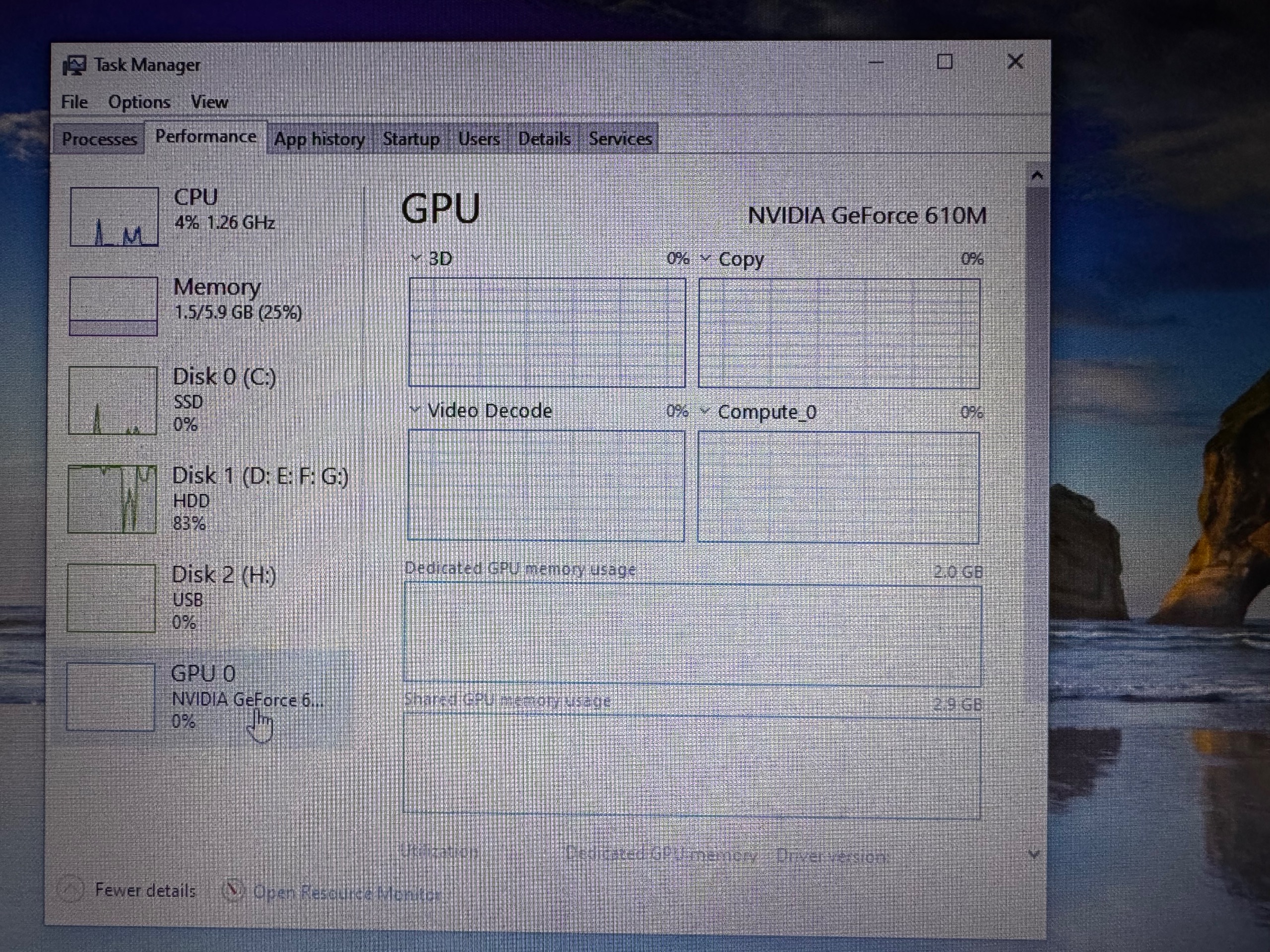Go to the Users tab
Screen dimensions: 1270x952
(479, 139)
